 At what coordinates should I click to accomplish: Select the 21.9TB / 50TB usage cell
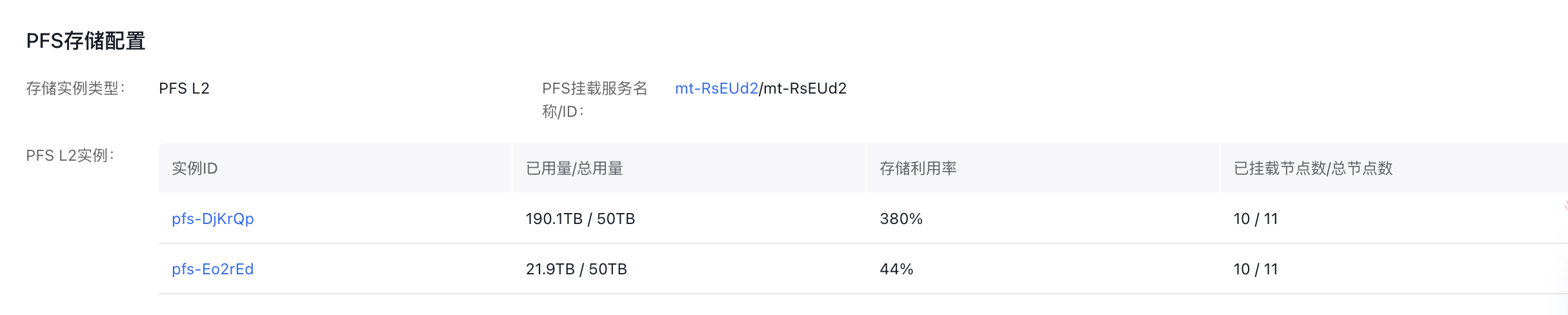point(576,269)
